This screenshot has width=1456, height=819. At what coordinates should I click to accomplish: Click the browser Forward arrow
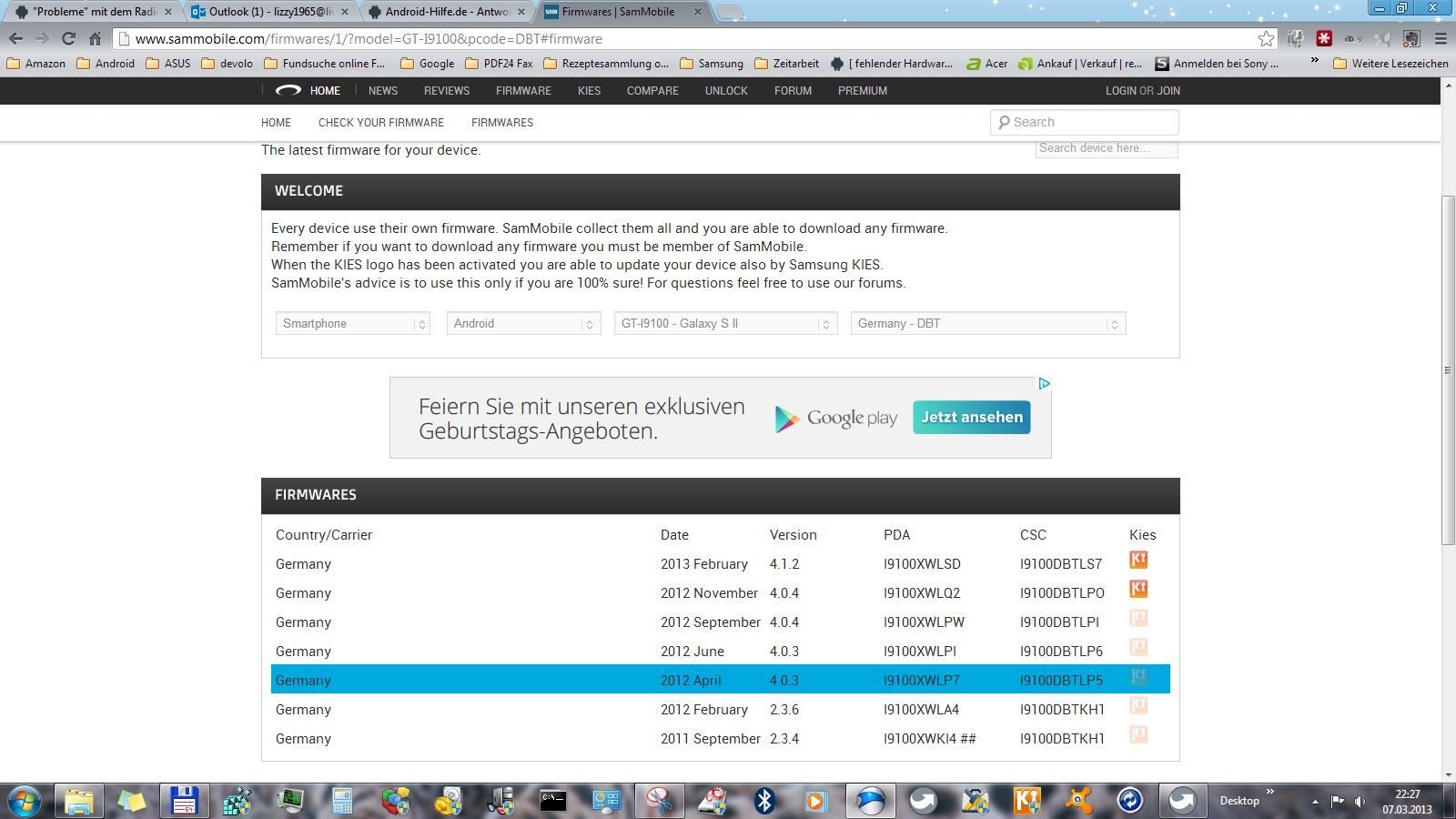(42, 38)
